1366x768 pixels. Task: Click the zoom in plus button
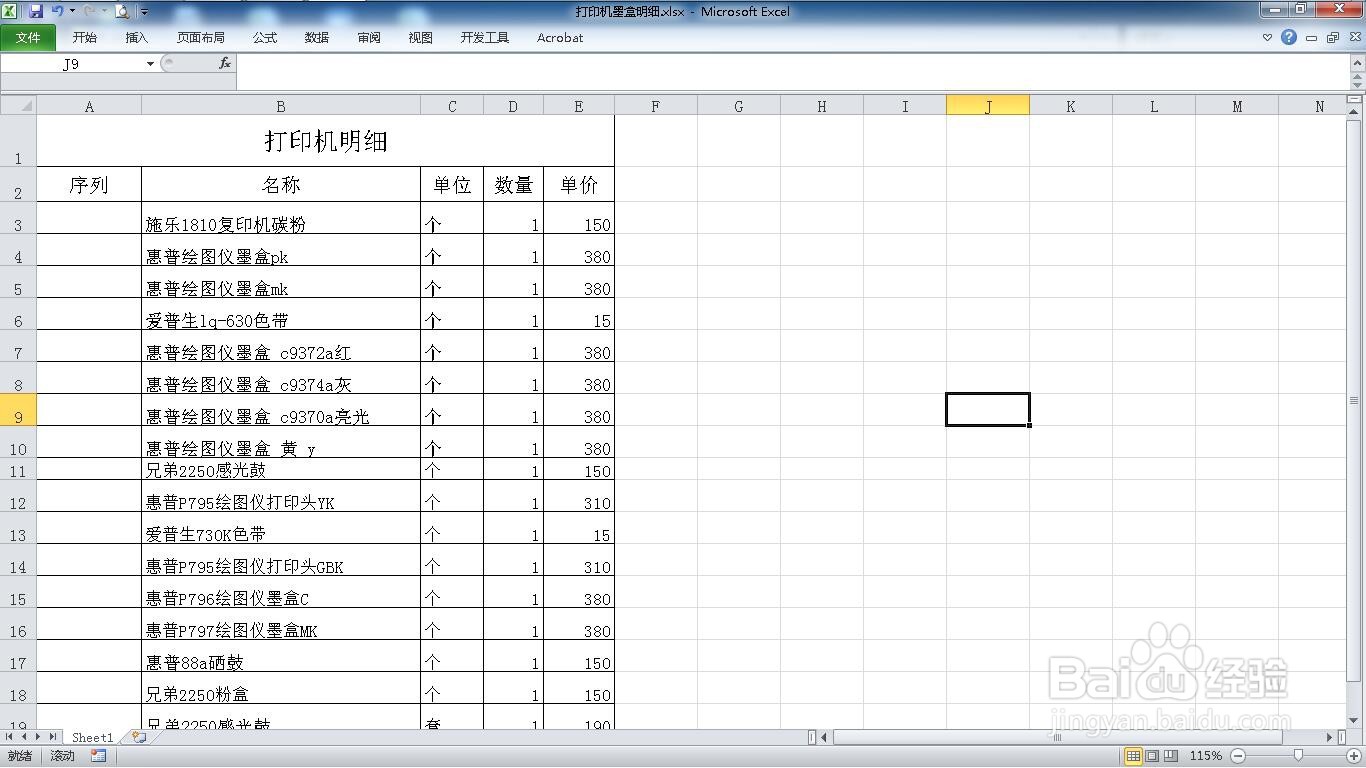(1353, 756)
